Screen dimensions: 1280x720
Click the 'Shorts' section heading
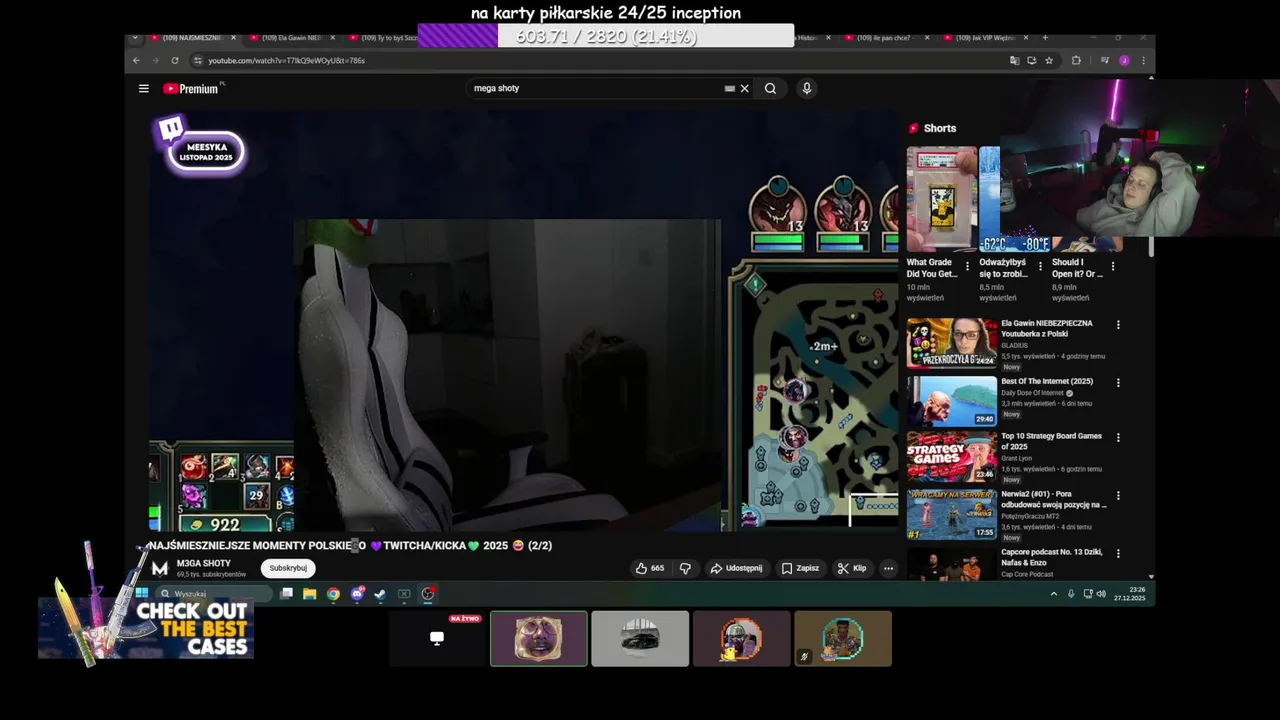pyautogui.click(x=939, y=128)
